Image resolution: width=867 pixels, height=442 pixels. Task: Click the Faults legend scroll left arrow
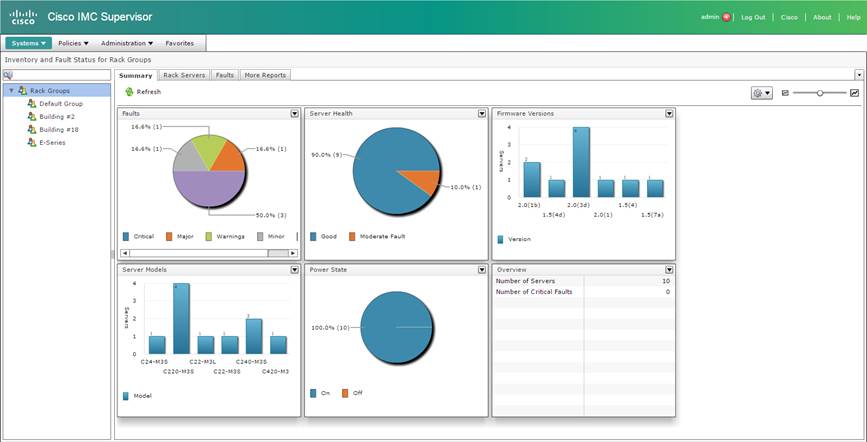click(x=125, y=253)
